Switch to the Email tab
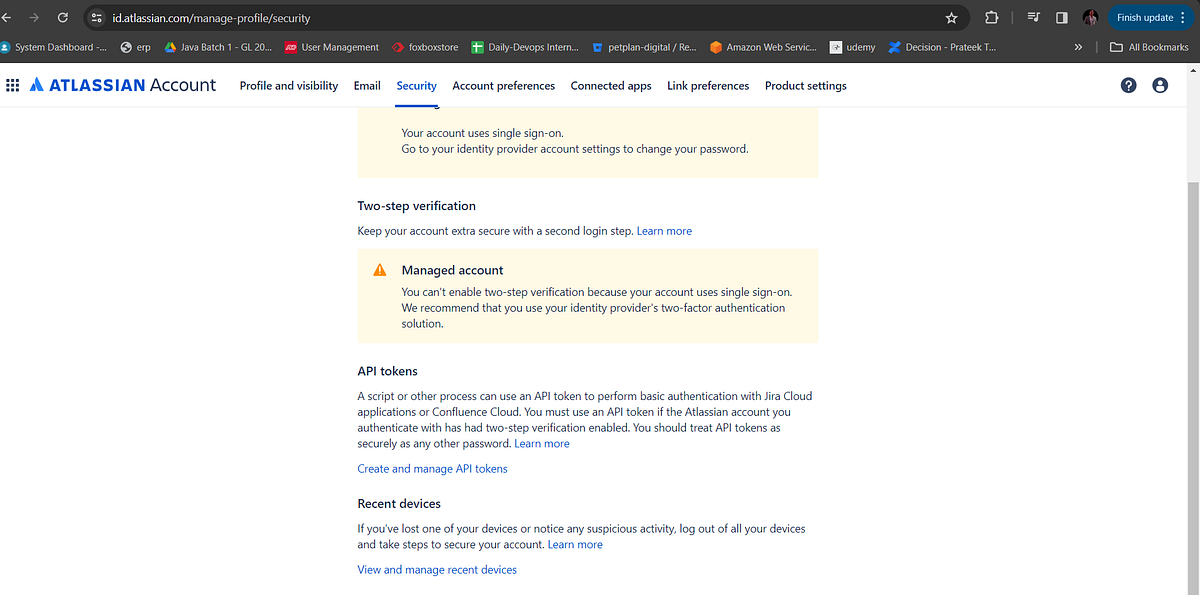1200x595 pixels. point(367,86)
